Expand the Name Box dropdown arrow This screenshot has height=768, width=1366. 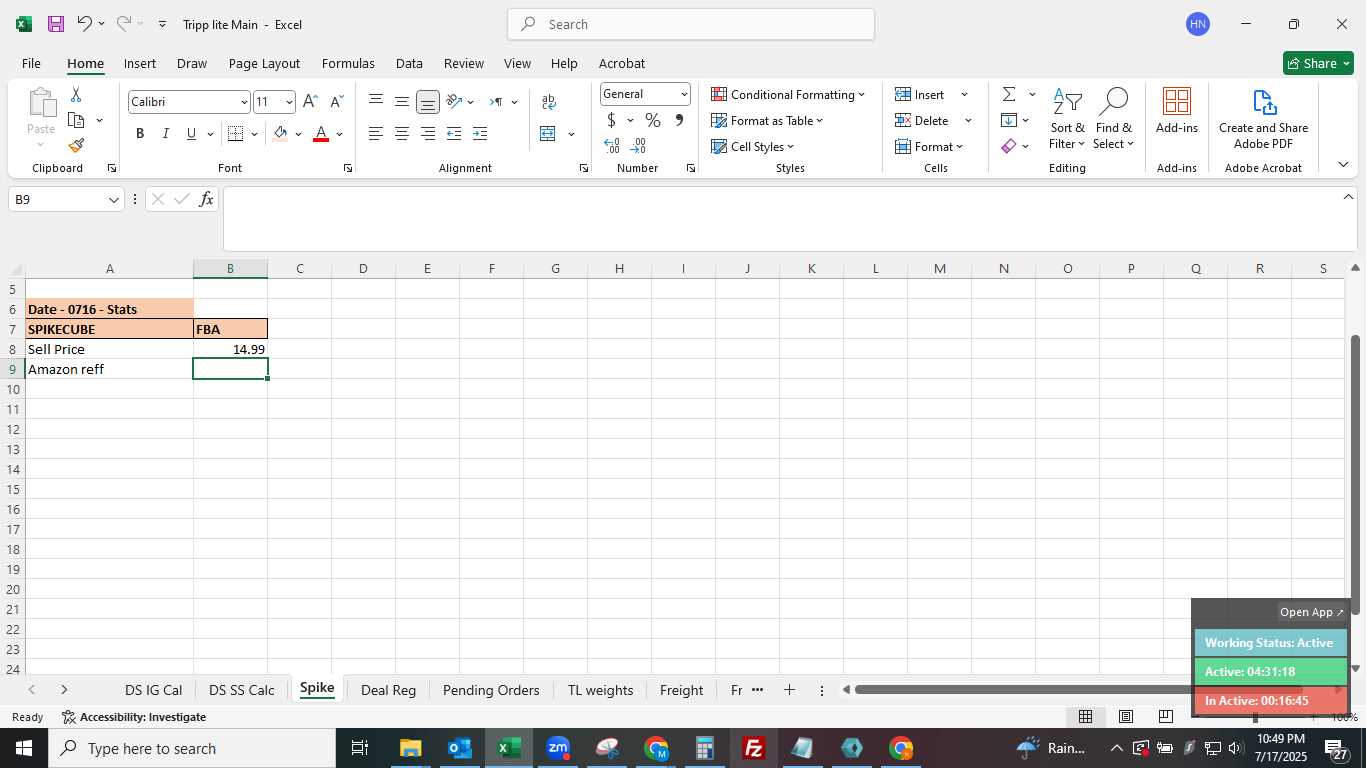114,200
